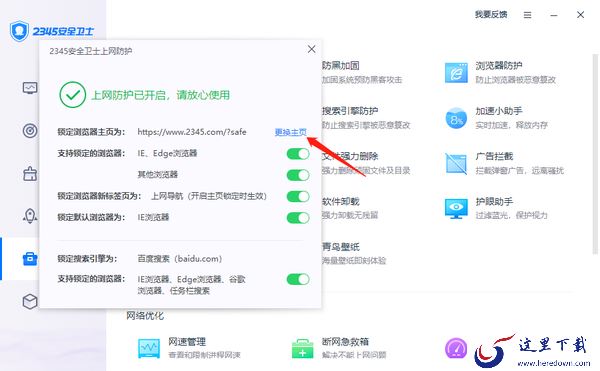Open the purple speedometer icon
600x371 pixels.
456,348
